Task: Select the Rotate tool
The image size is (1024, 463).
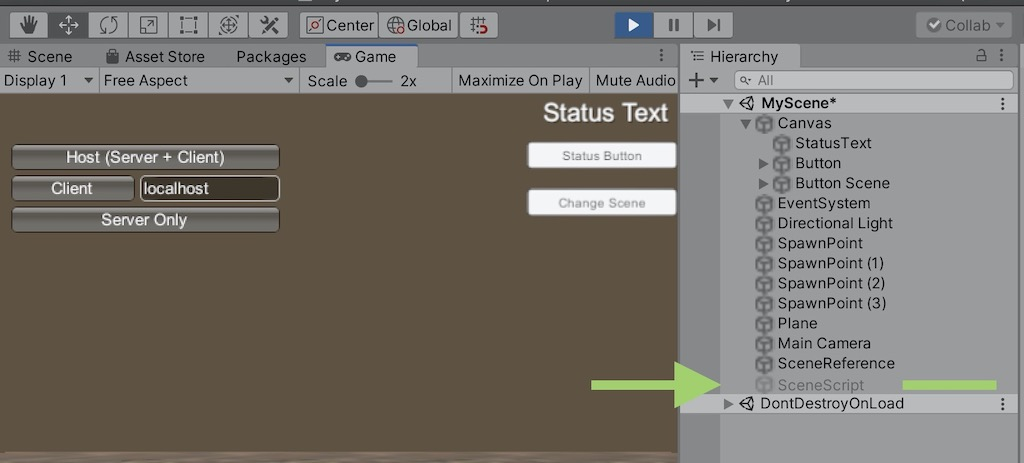Action: tap(108, 25)
